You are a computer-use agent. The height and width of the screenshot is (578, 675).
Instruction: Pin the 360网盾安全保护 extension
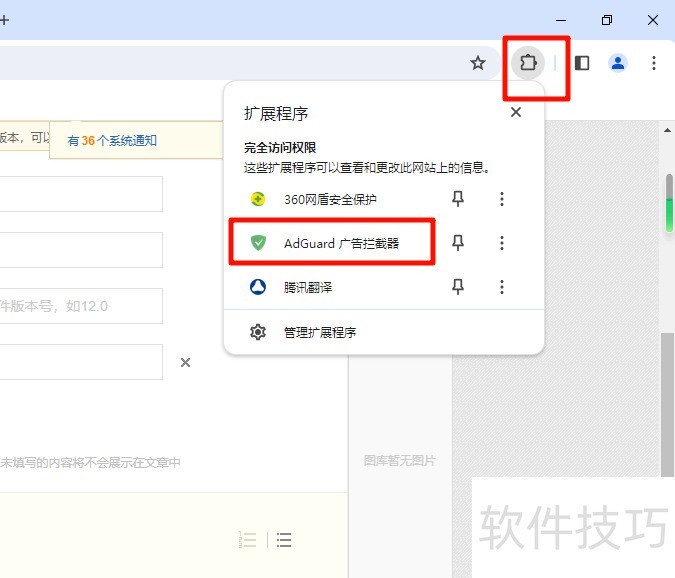458,199
